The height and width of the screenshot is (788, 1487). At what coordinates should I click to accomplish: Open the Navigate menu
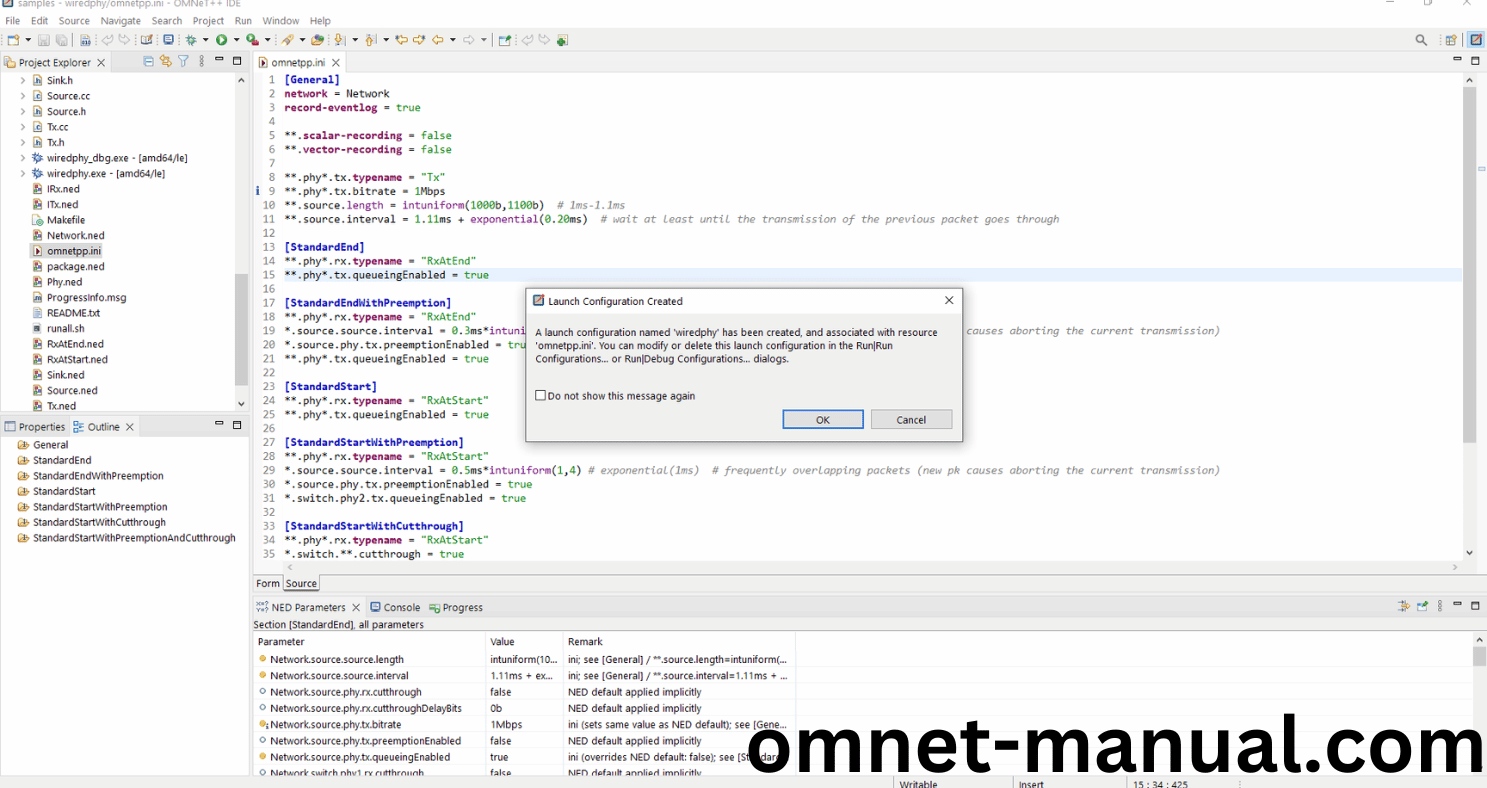pos(120,20)
